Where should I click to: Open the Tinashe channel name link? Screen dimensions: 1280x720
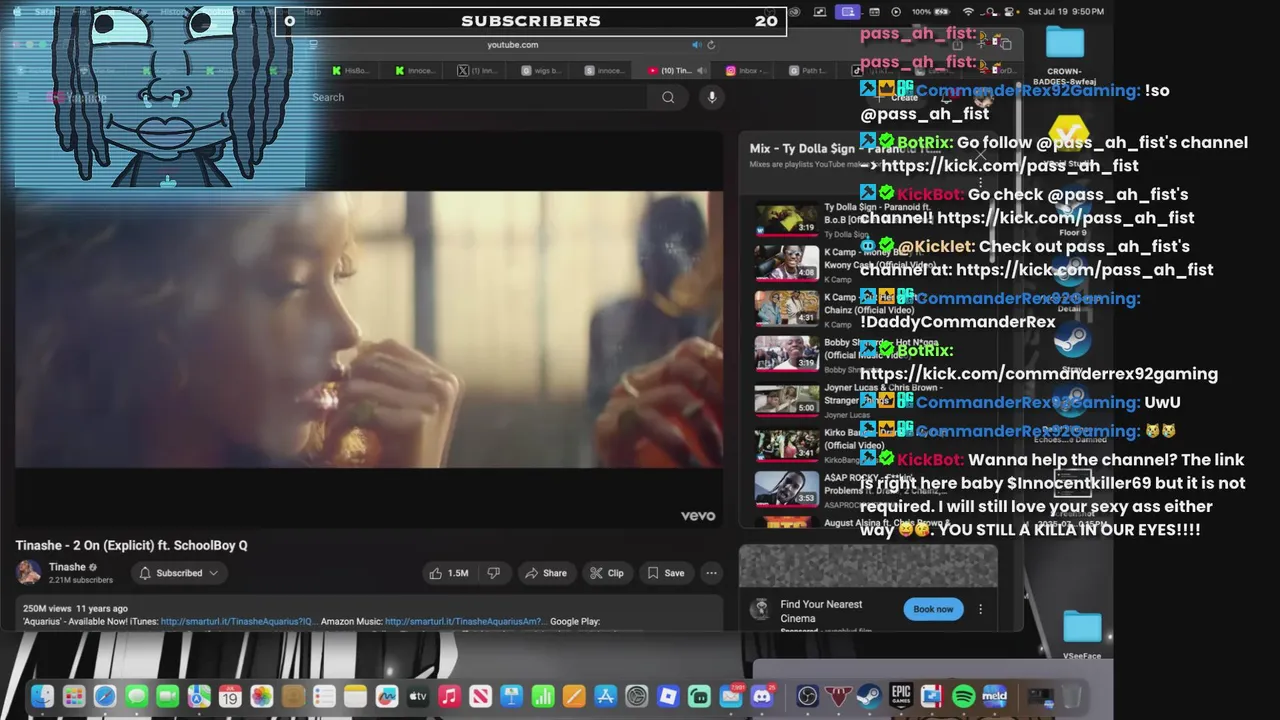coord(67,567)
